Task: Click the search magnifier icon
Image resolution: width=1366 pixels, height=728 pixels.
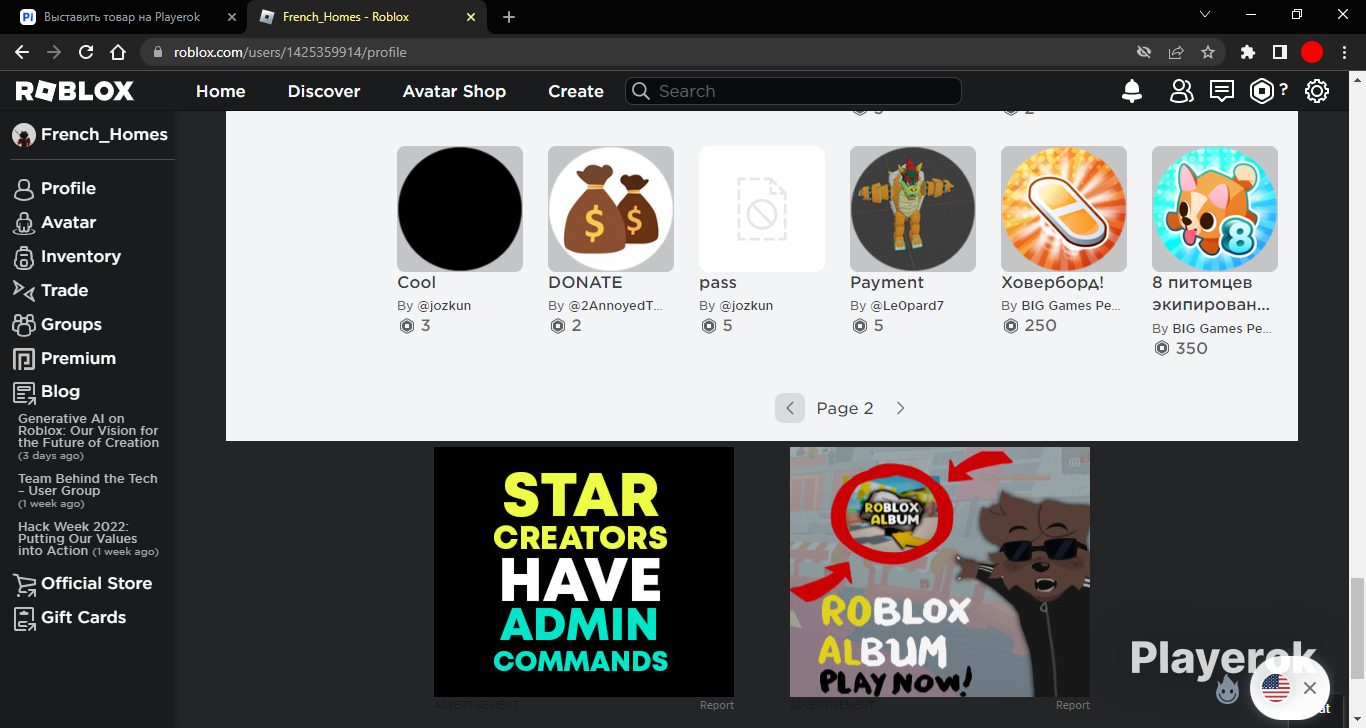Action: (x=641, y=91)
